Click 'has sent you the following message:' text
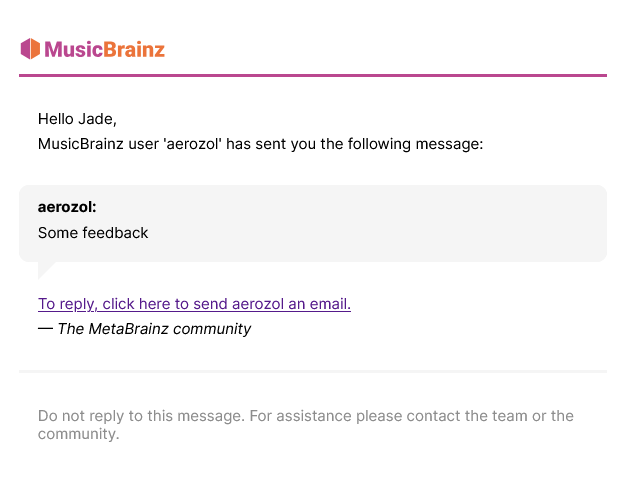This screenshot has width=625, height=487. [x=354, y=143]
